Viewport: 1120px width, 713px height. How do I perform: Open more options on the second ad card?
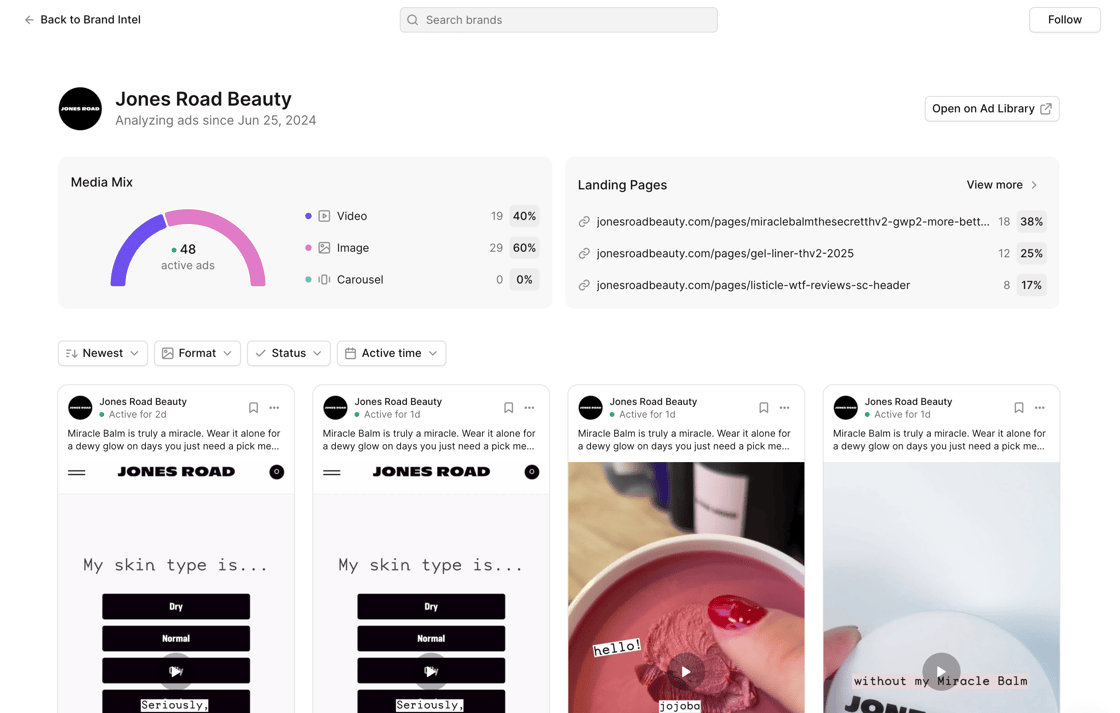click(x=529, y=408)
